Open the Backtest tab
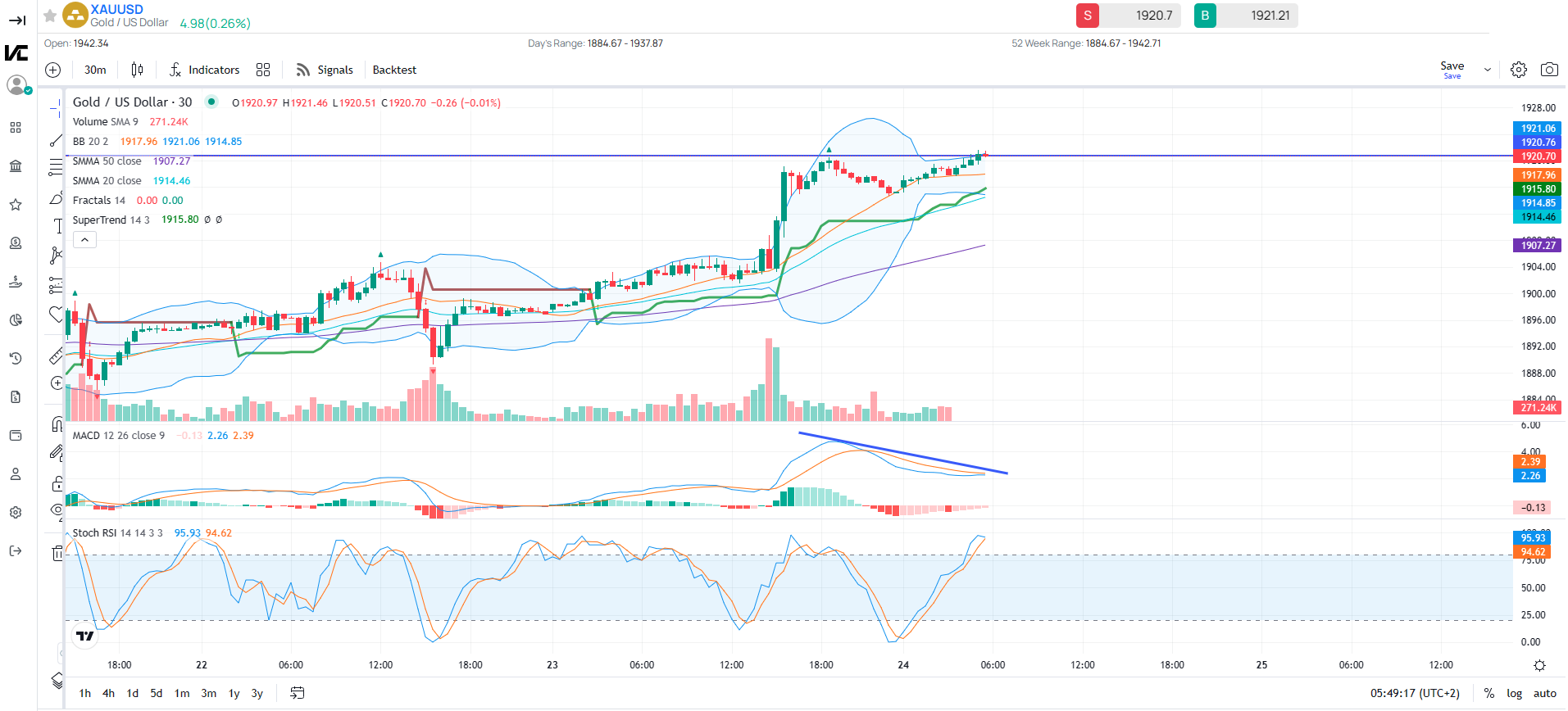 click(x=394, y=70)
